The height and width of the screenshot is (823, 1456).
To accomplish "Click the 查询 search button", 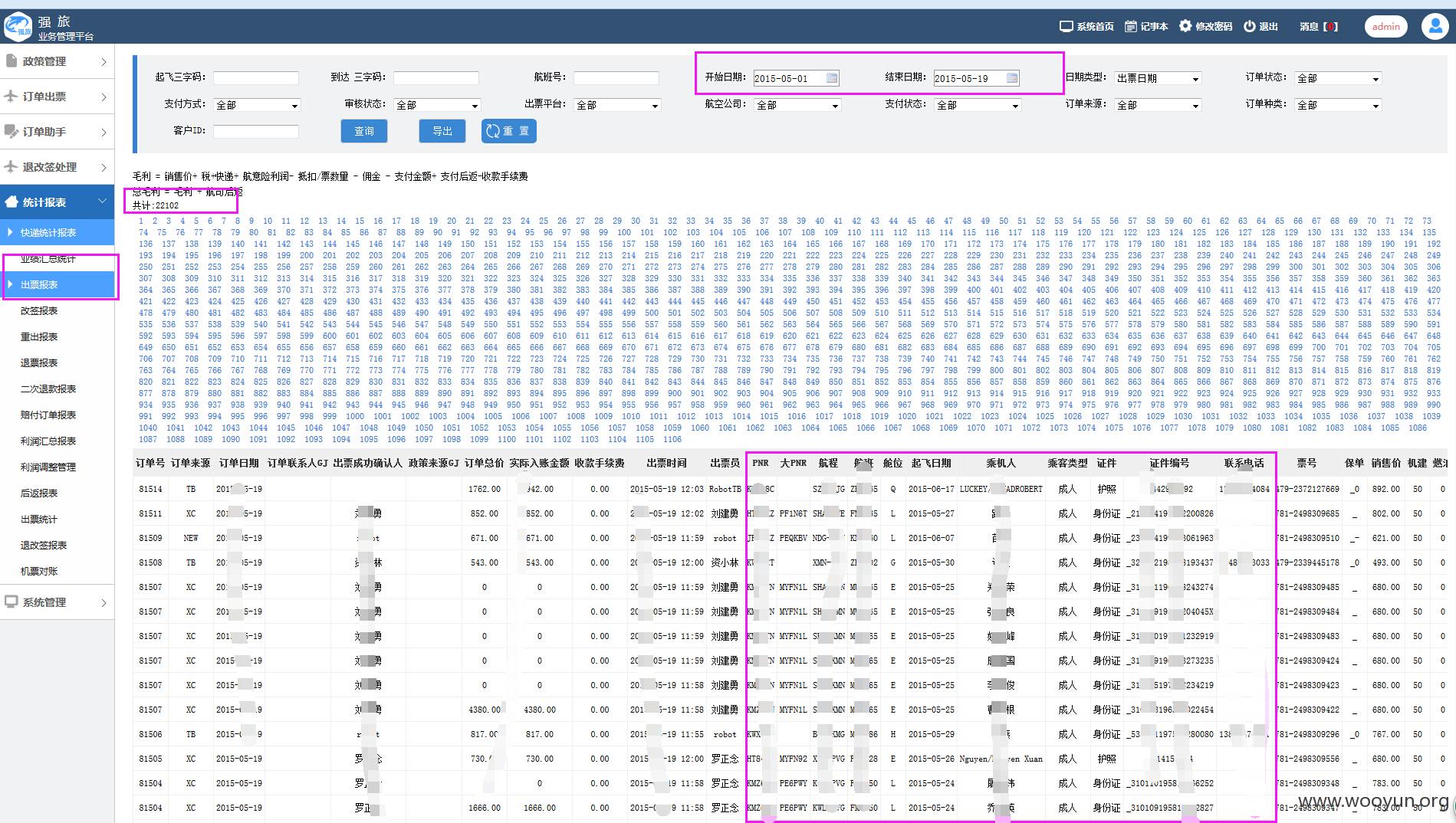I will pyautogui.click(x=364, y=131).
